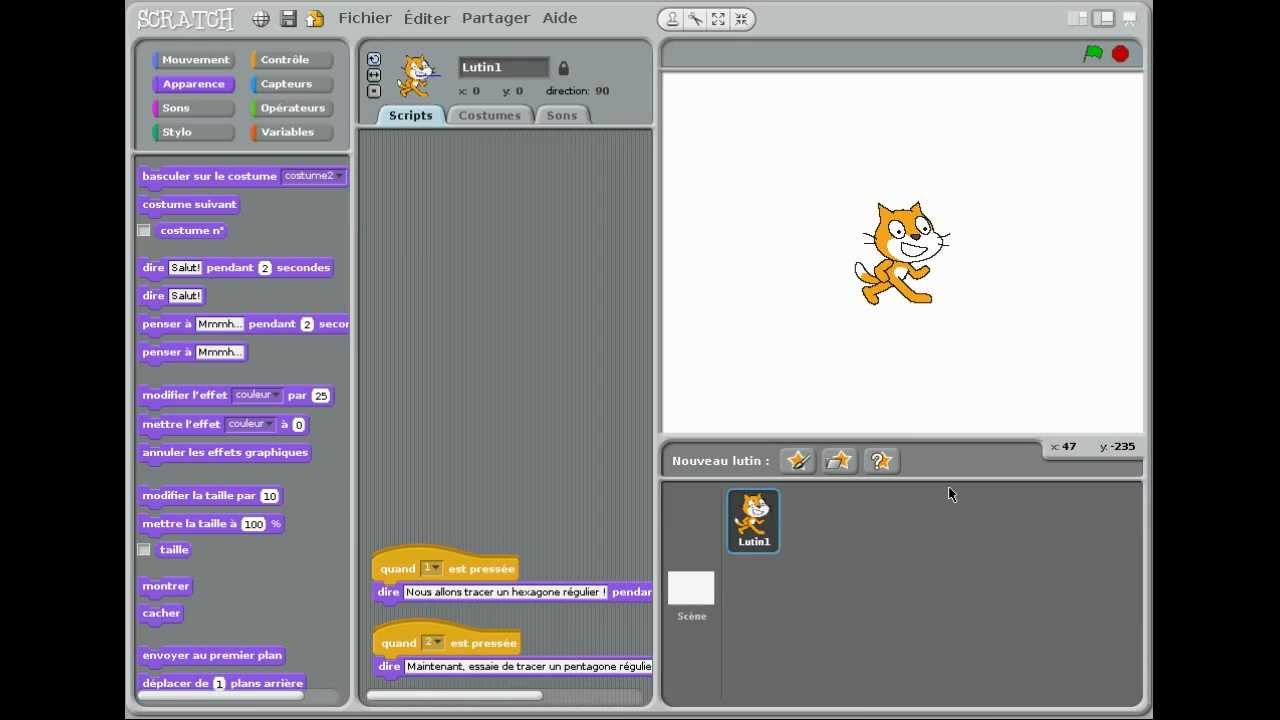Toggle the sprite lock icon

563,68
